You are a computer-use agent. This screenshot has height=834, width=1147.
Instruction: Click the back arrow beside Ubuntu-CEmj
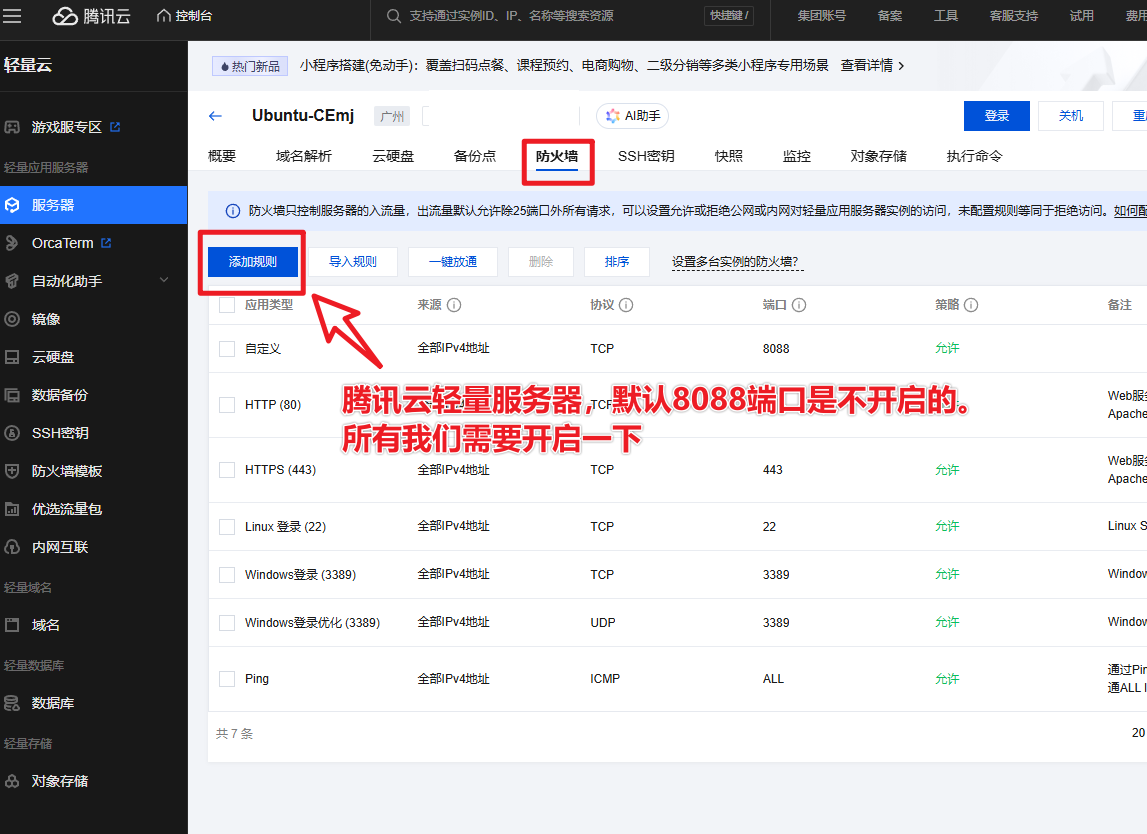[x=215, y=116]
